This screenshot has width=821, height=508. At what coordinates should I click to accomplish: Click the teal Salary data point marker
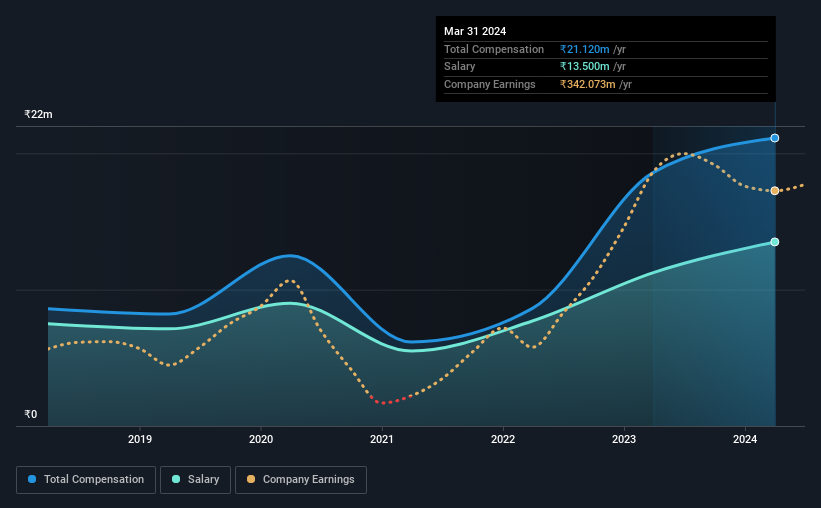[x=775, y=242]
